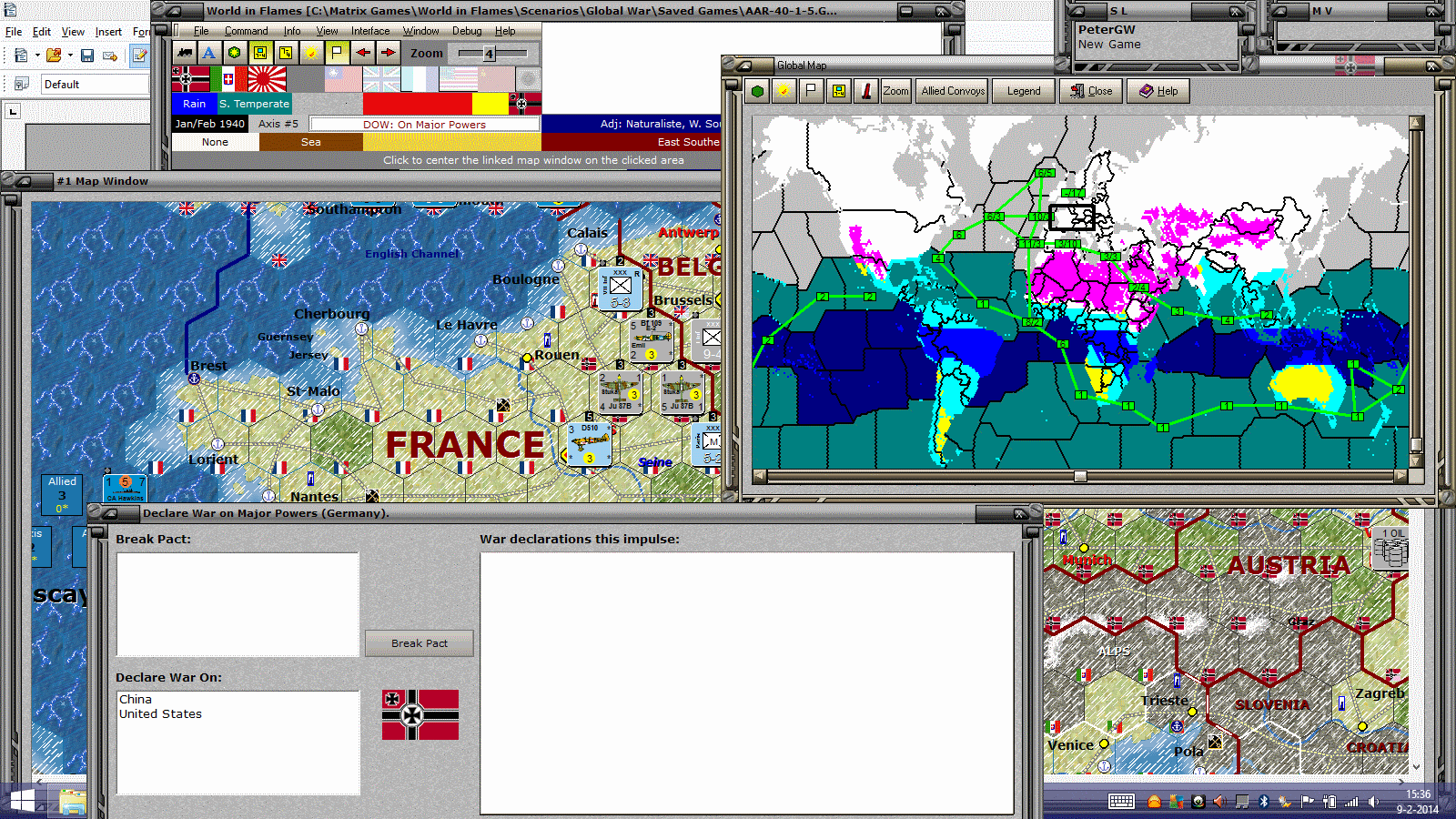Open Help in the Global Map window
The height and width of the screenshot is (819, 1456).
point(1158,91)
